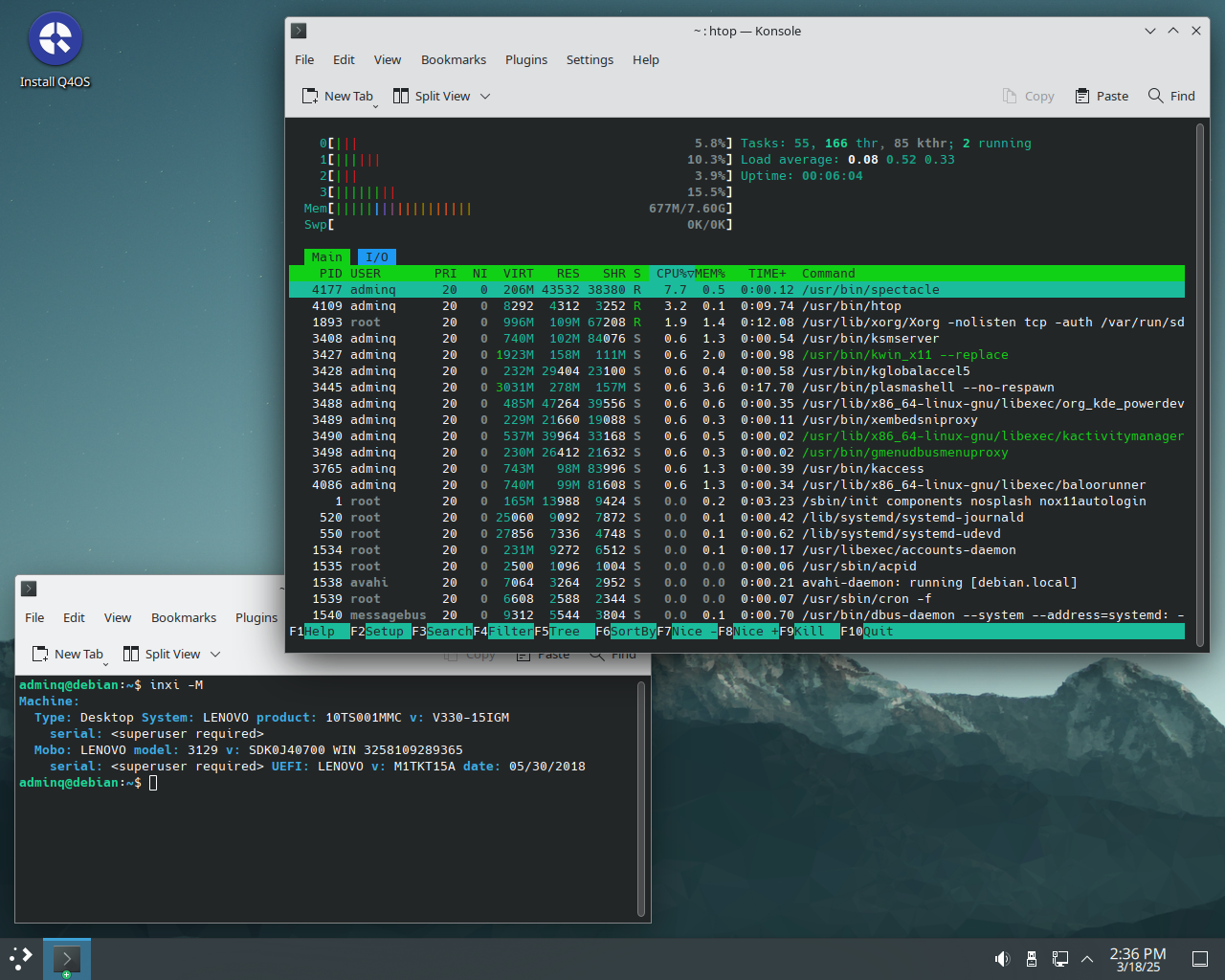Open the View menu in htop Konsole

388,59
